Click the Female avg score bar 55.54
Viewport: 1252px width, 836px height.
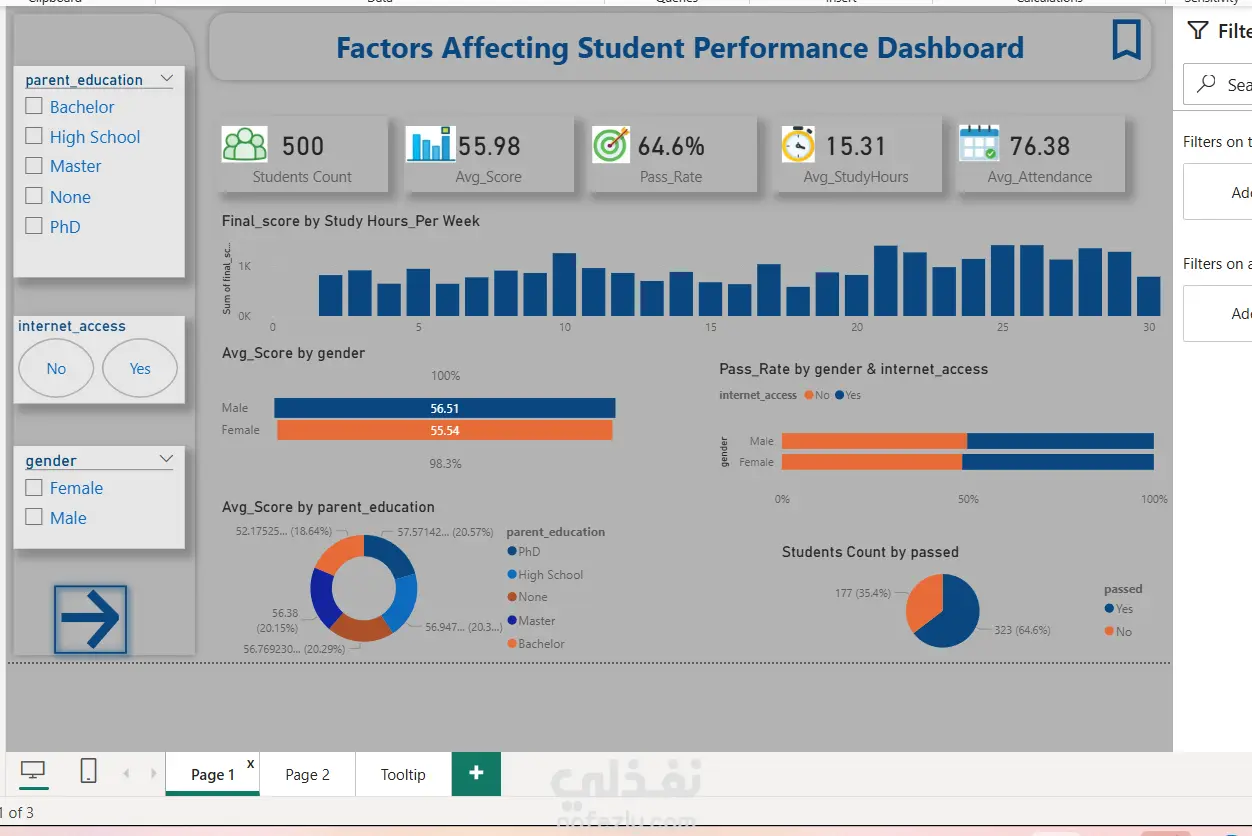click(x=444, y=430)
